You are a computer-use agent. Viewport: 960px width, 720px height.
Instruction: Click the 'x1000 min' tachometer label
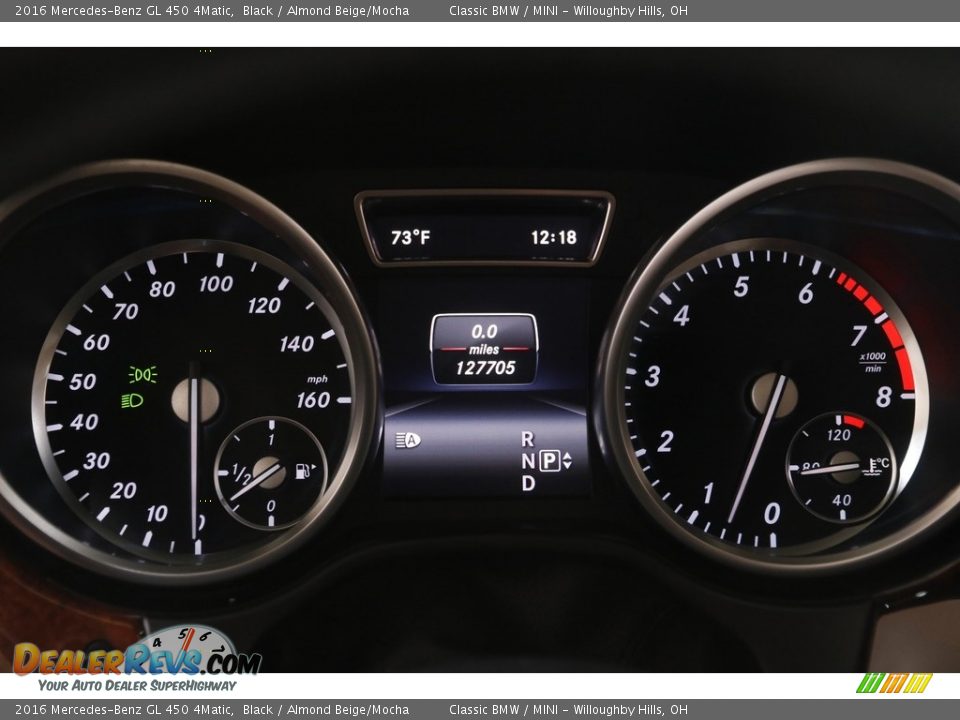tap(872, 362)
